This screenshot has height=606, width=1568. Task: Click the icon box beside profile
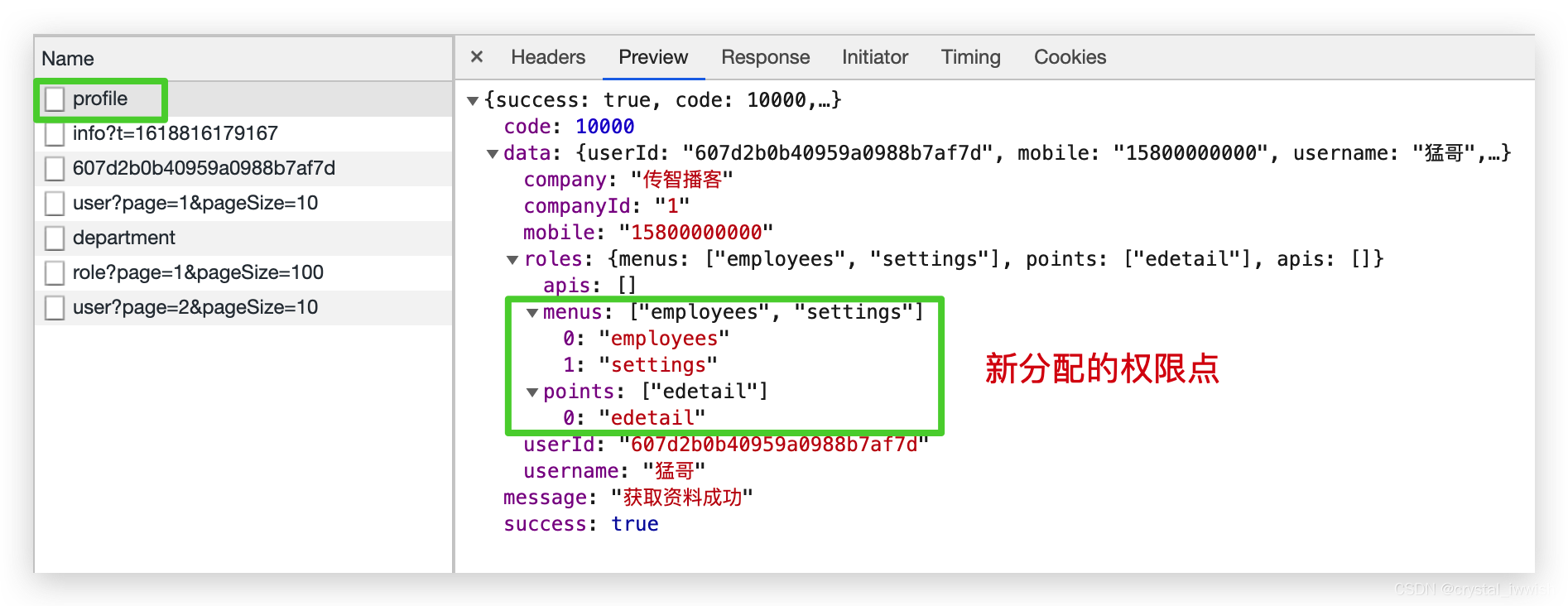pos(55,99)
